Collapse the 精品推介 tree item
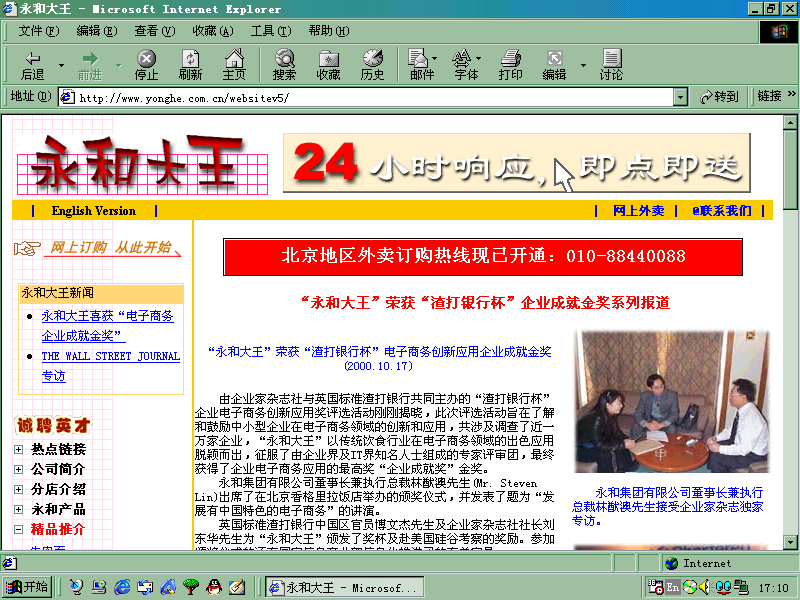 pos(19,529)
